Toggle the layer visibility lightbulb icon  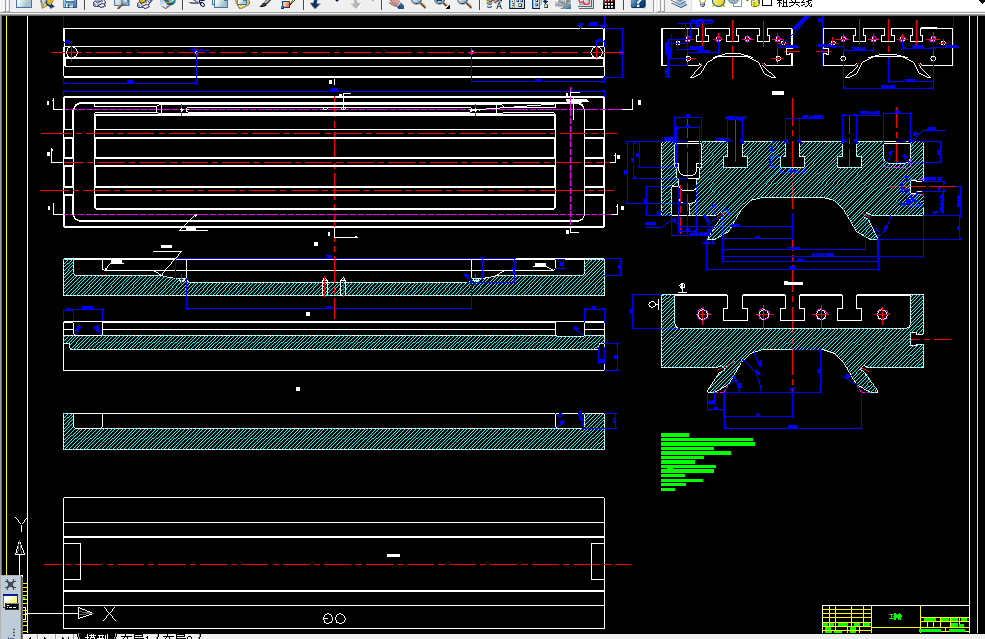click(702, 6)
